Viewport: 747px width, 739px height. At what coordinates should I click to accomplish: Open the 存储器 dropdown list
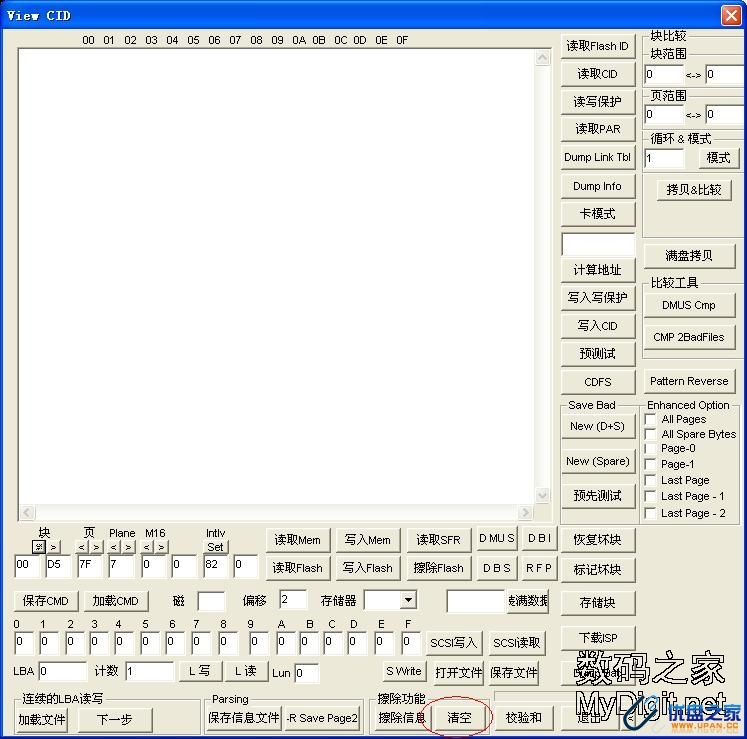tap(408, 600)
